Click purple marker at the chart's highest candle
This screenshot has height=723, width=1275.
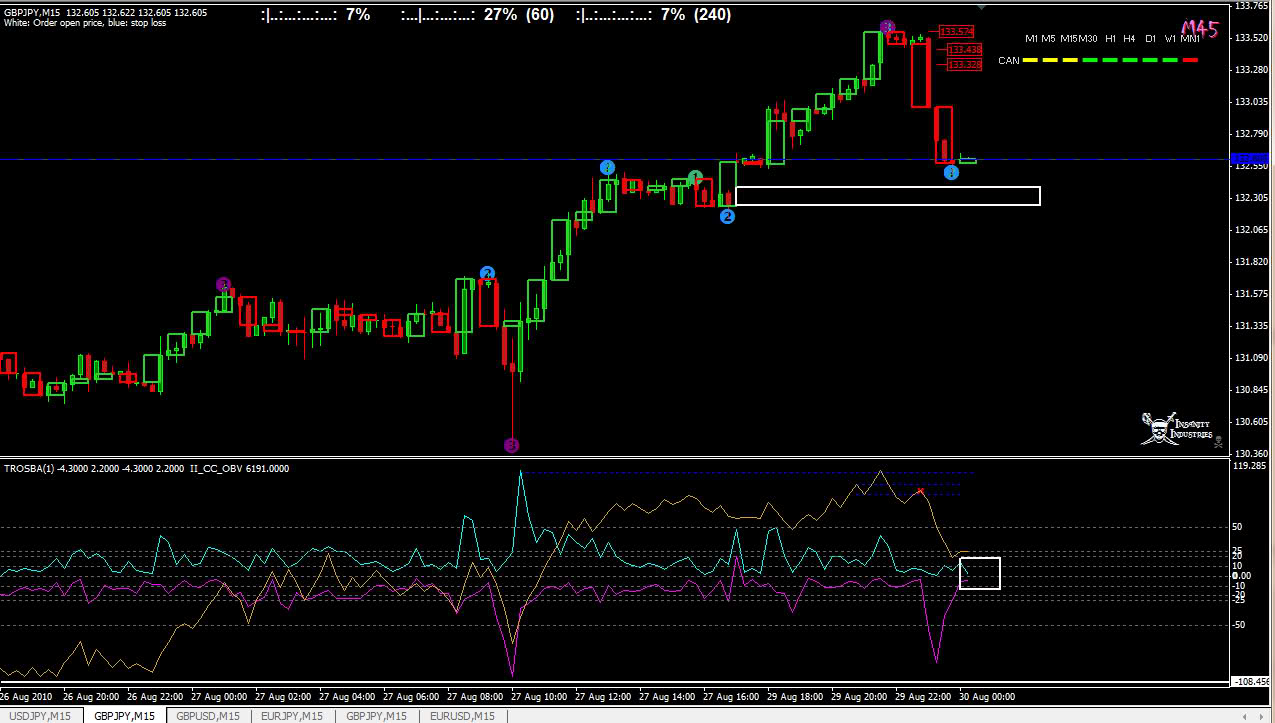point(887,26)
